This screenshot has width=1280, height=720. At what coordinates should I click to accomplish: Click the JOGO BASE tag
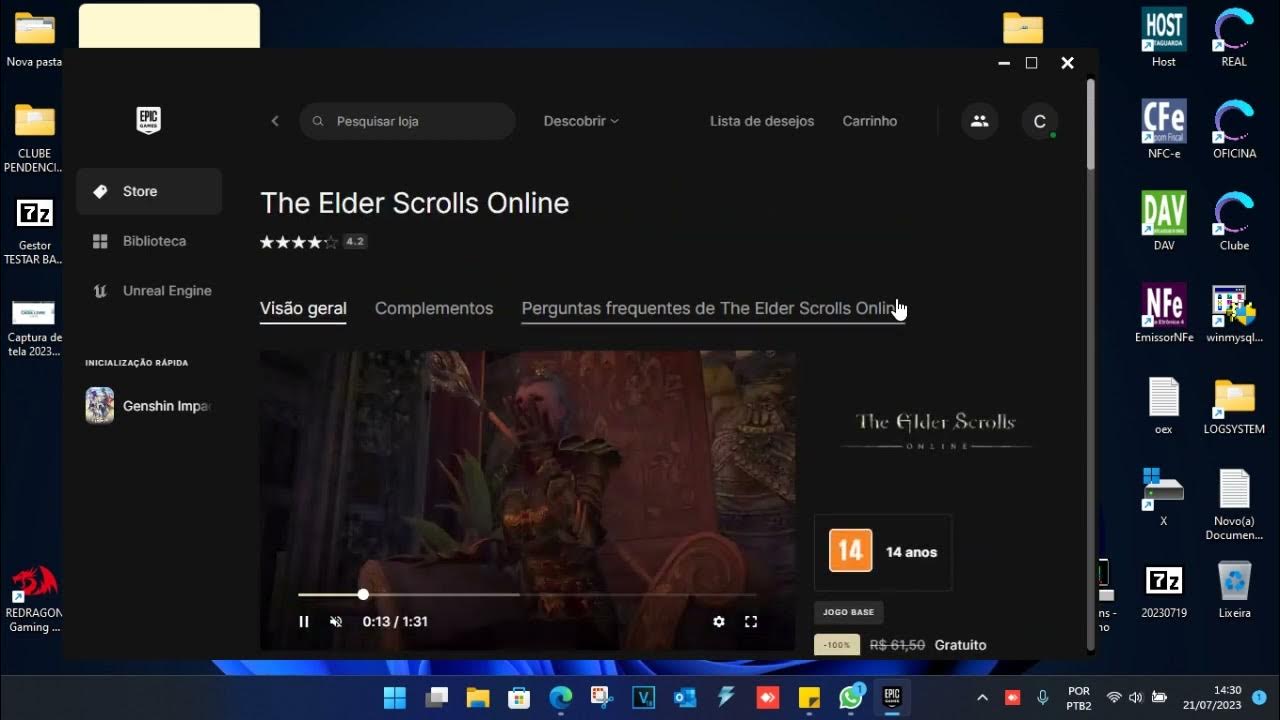click(x=849, y=612)
